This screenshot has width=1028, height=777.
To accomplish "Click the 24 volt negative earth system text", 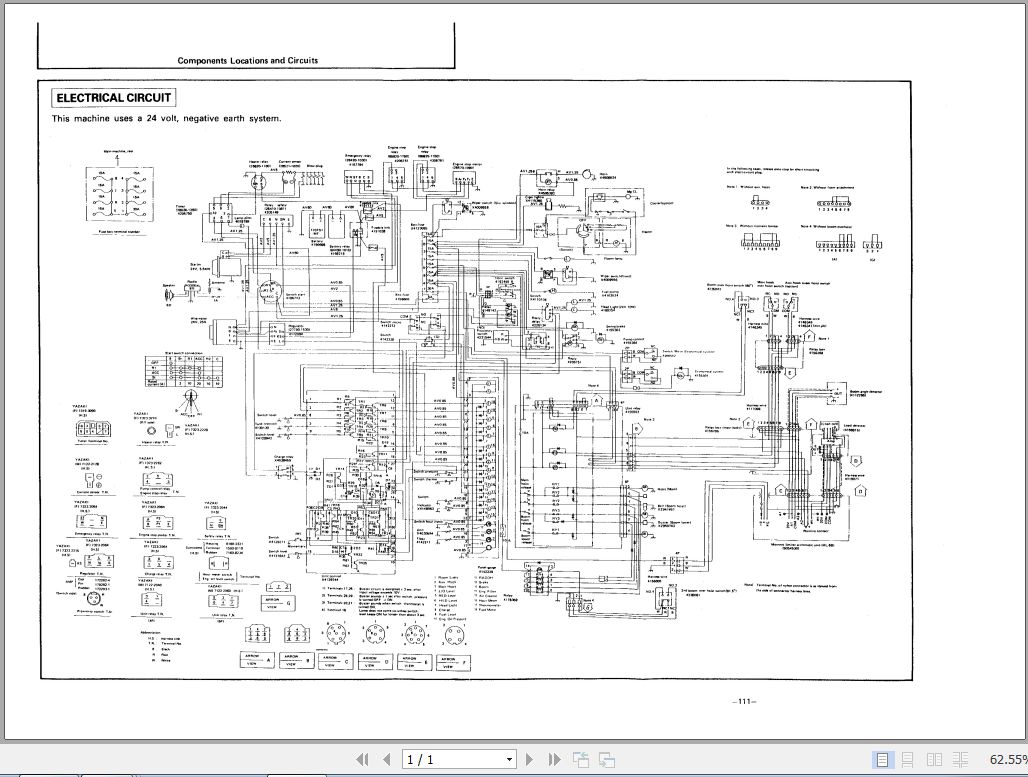I will click(167, 118).
